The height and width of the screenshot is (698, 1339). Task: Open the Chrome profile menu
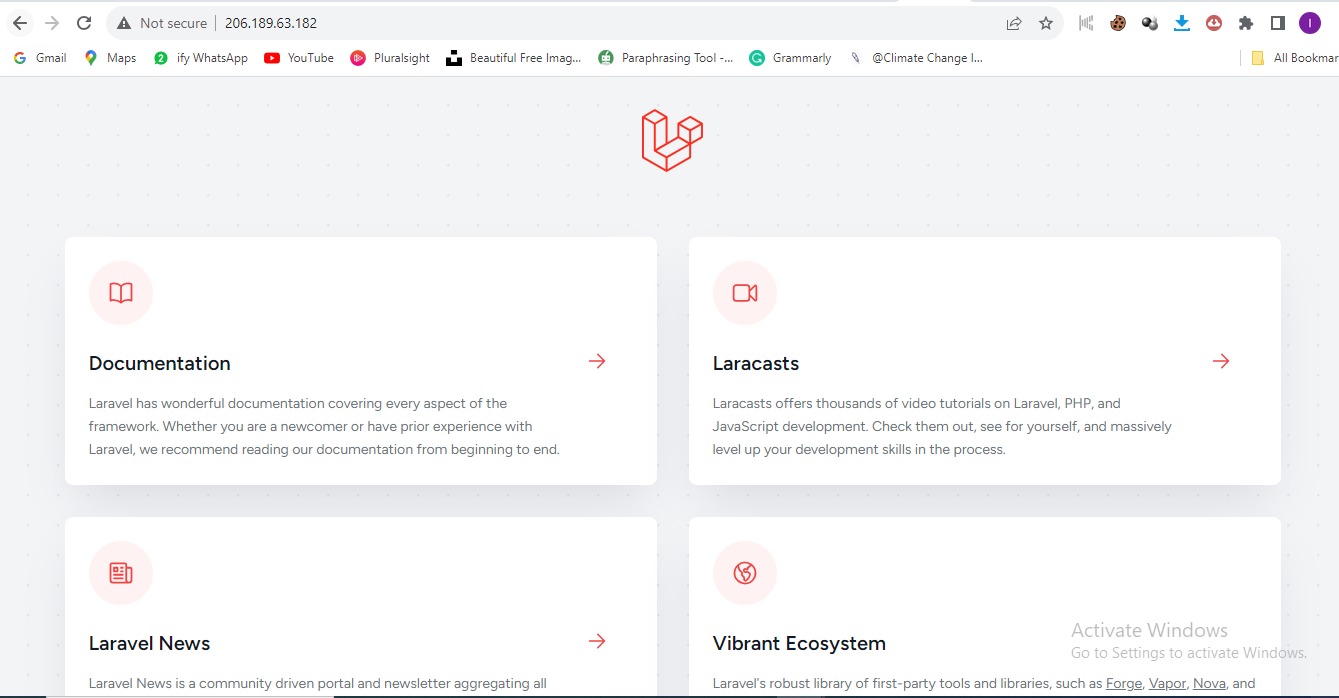pyautogui.click(x=1309, y=21)
